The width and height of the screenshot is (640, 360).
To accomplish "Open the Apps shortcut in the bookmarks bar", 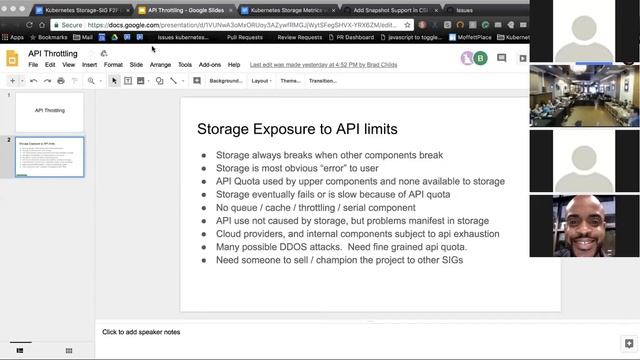I will pyautogui.click(x=13, y=37).
